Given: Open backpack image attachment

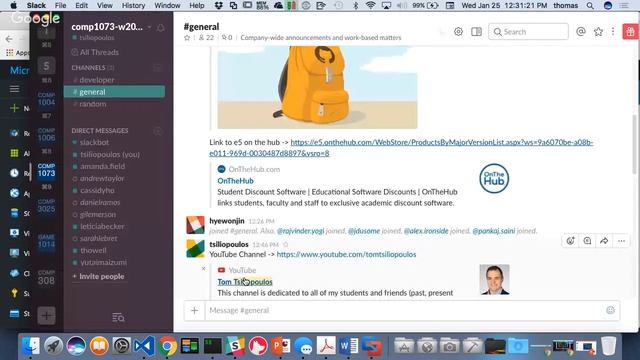Looking at the screenshot, I should (x=317, y=87).
